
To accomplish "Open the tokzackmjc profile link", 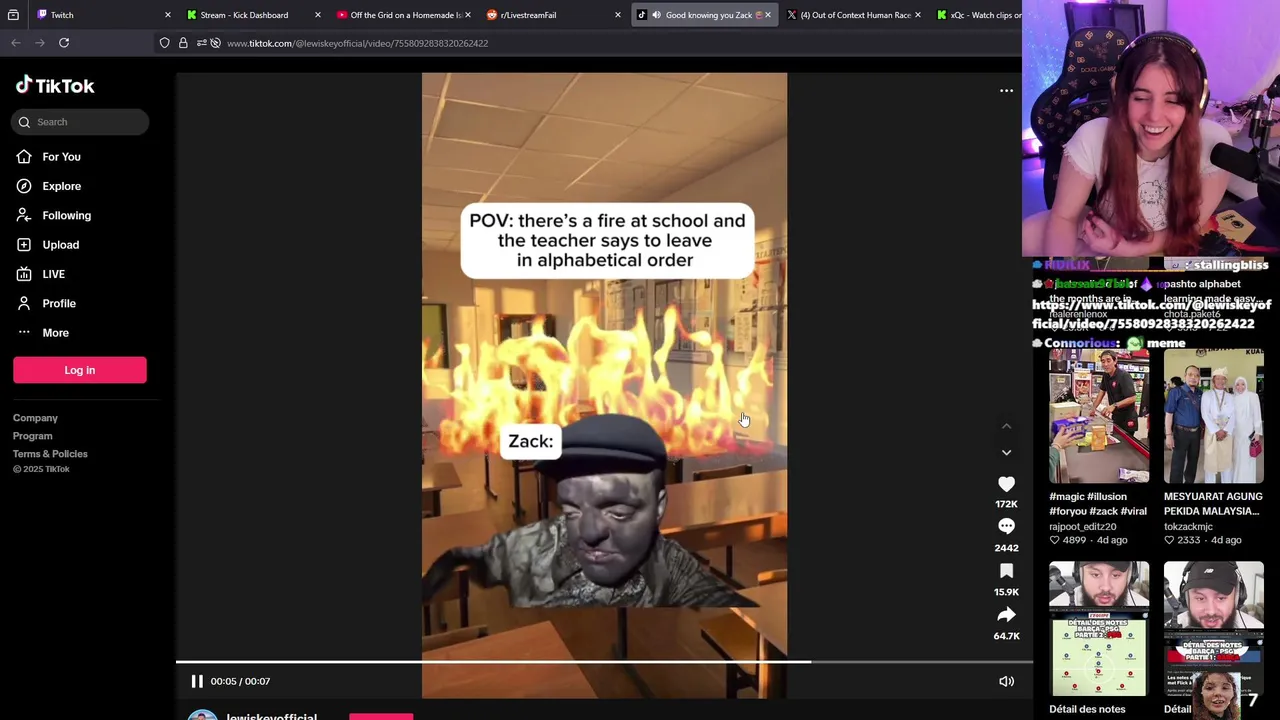I will [1188, 526].
